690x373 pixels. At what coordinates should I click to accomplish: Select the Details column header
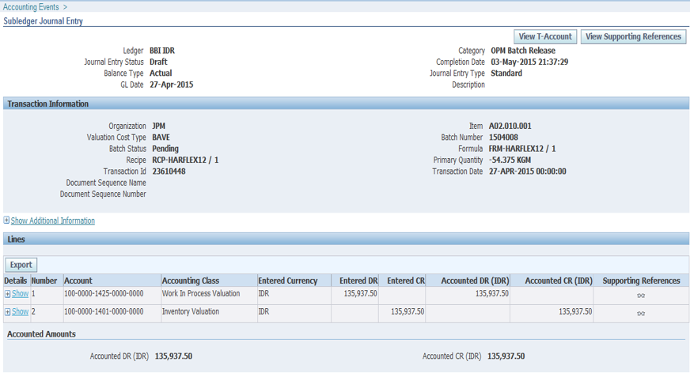click(x=15, y=281)
